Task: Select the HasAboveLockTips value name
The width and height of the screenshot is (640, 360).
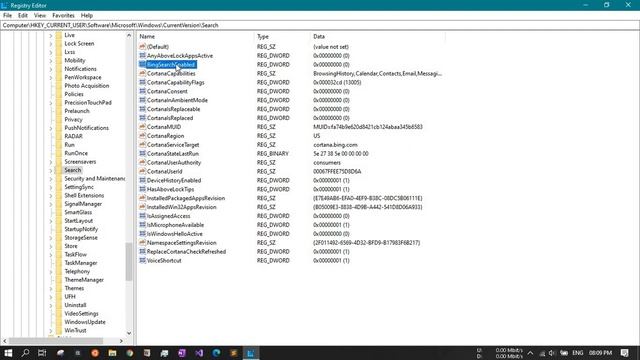Action: point(170,189)
